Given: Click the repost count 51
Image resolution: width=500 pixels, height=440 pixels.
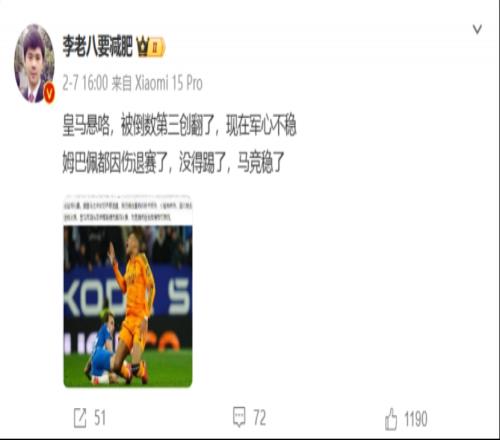Looking at the screenshot, I should click(x=100, y=418).
